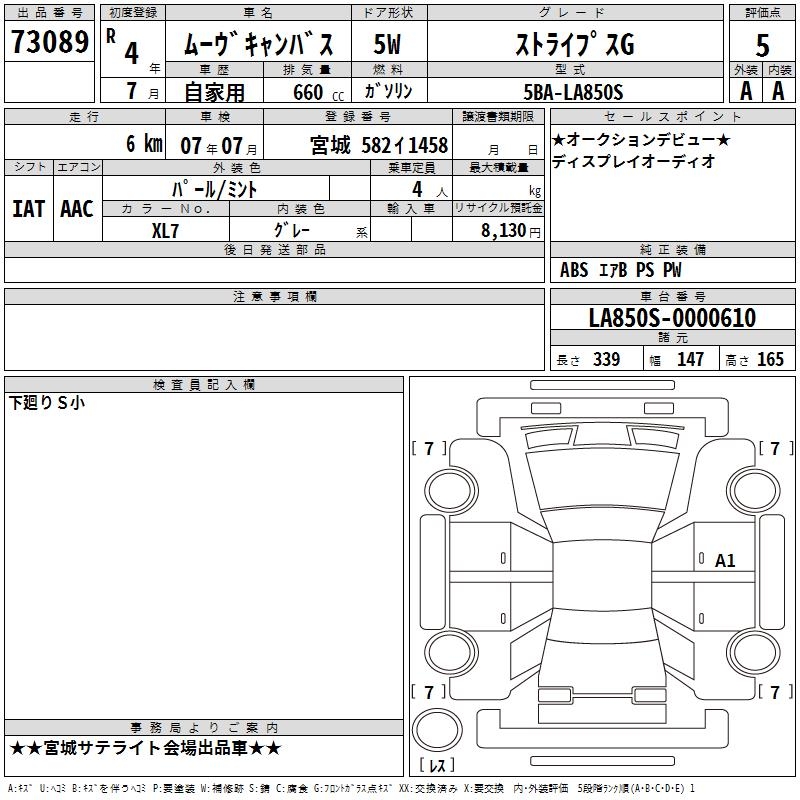Click the 宮城サテライト会場出品車 notice
This screenshot has height=800, width=800.
point(145,748)
